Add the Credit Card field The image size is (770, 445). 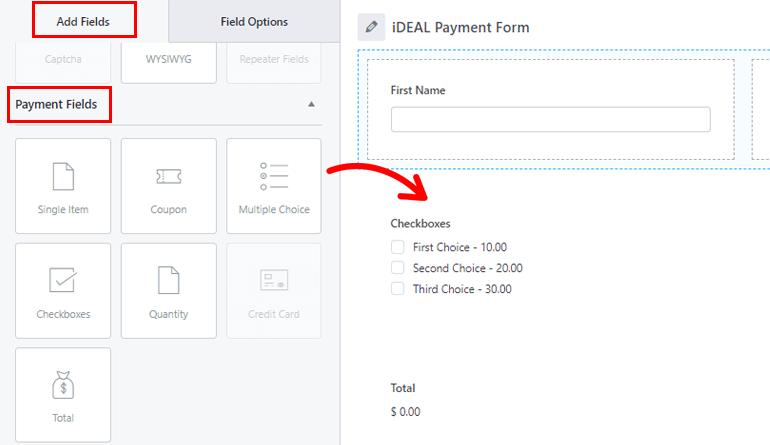tap(274, 290)
